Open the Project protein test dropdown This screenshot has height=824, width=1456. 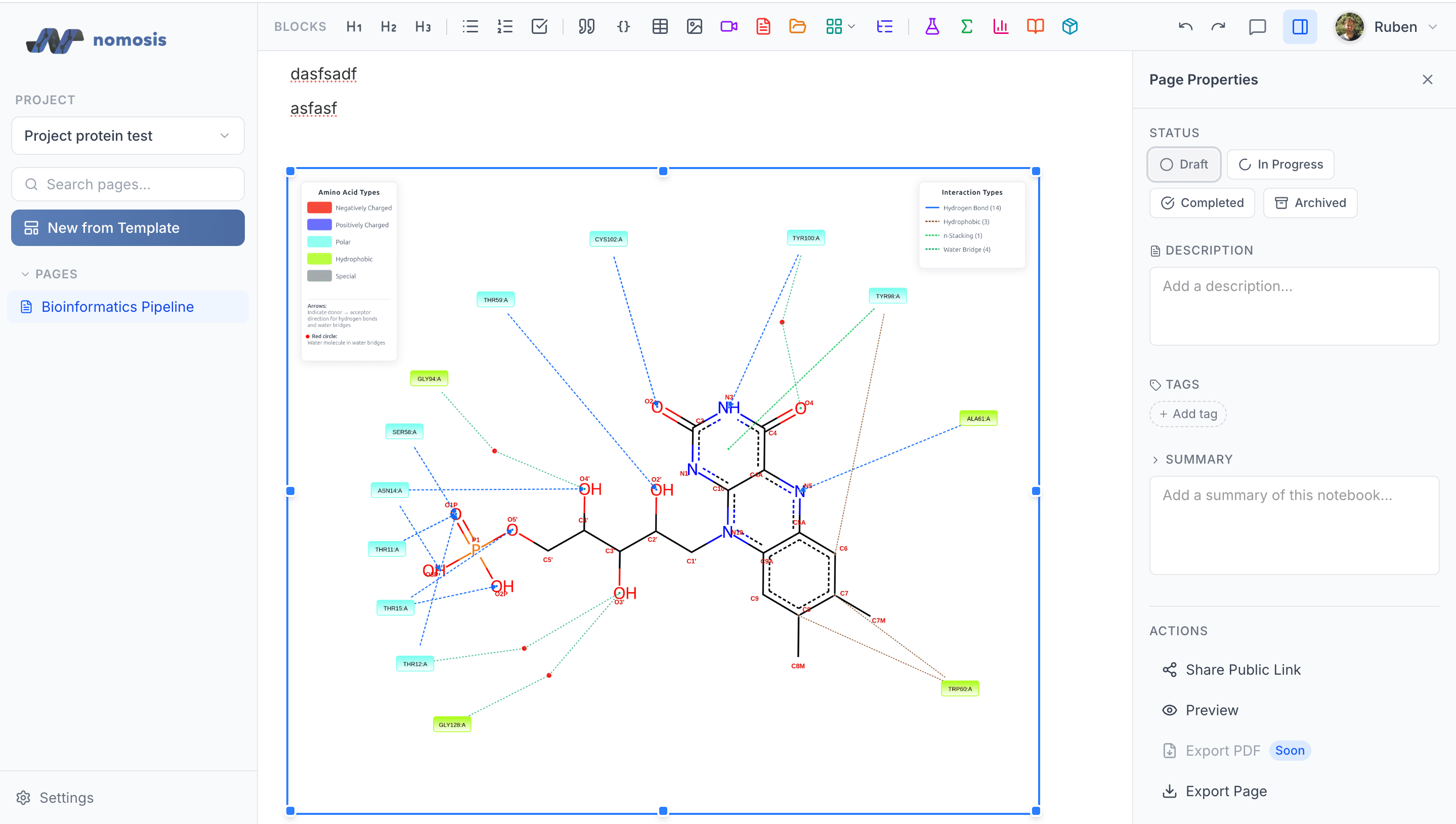click(127, 136)
